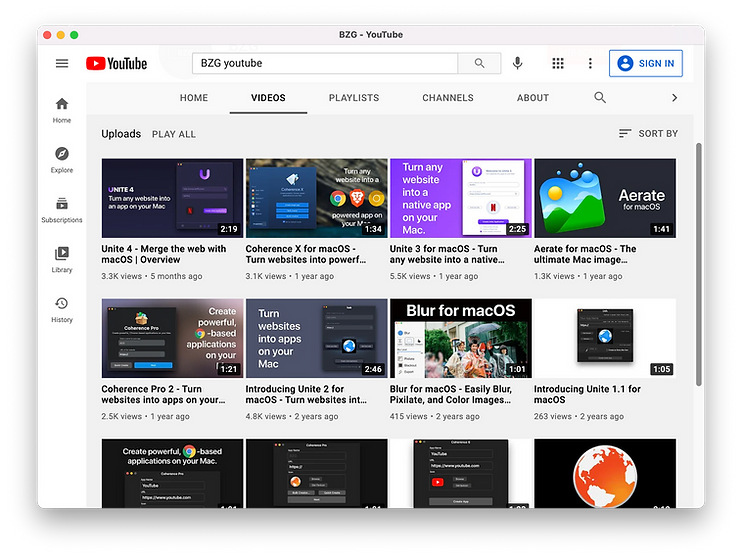Open History in sidebar
This screenshot has width=742, height=558.
62,310
